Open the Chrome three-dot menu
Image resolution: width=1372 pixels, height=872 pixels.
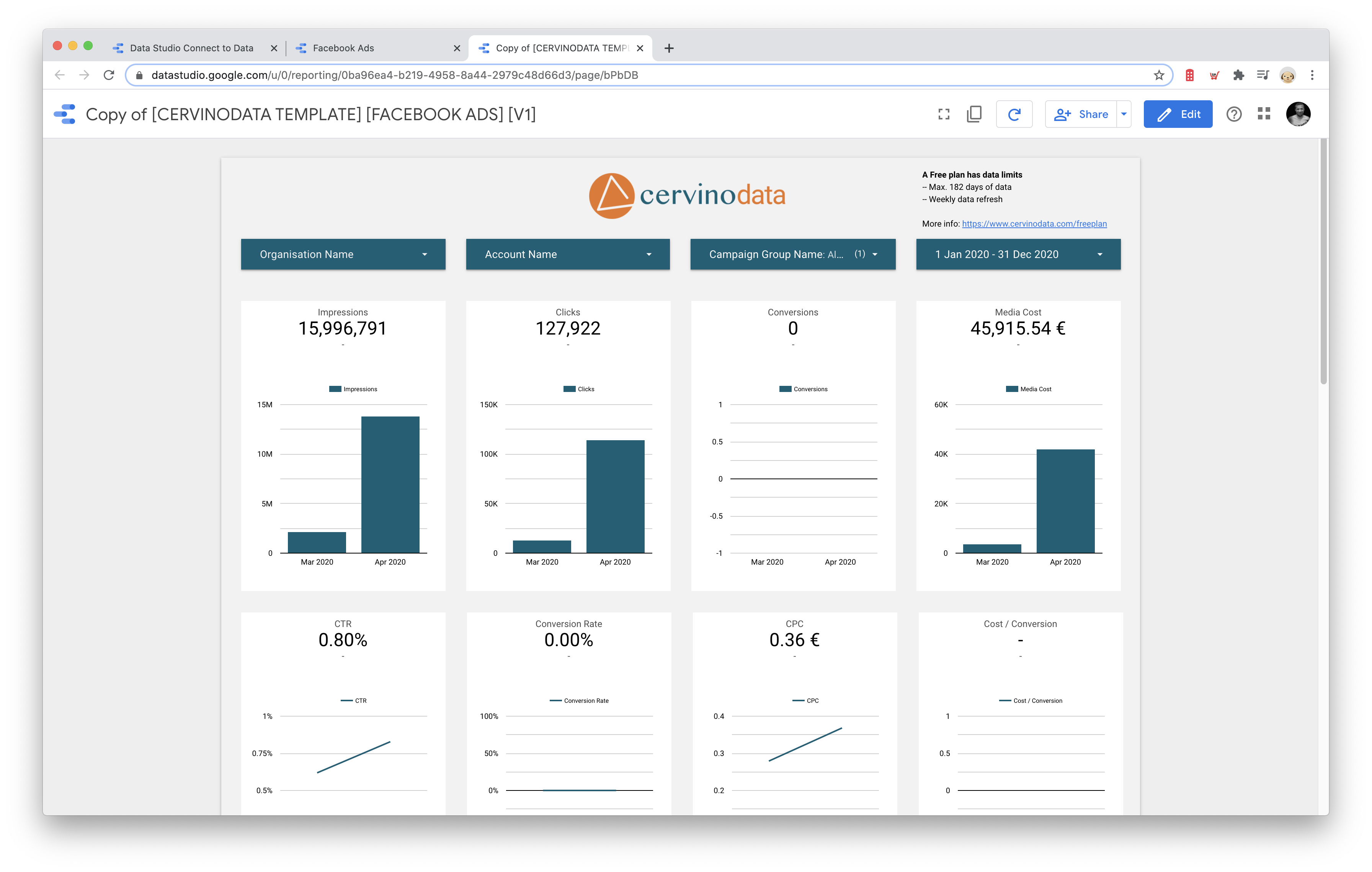coord(1312,75)
